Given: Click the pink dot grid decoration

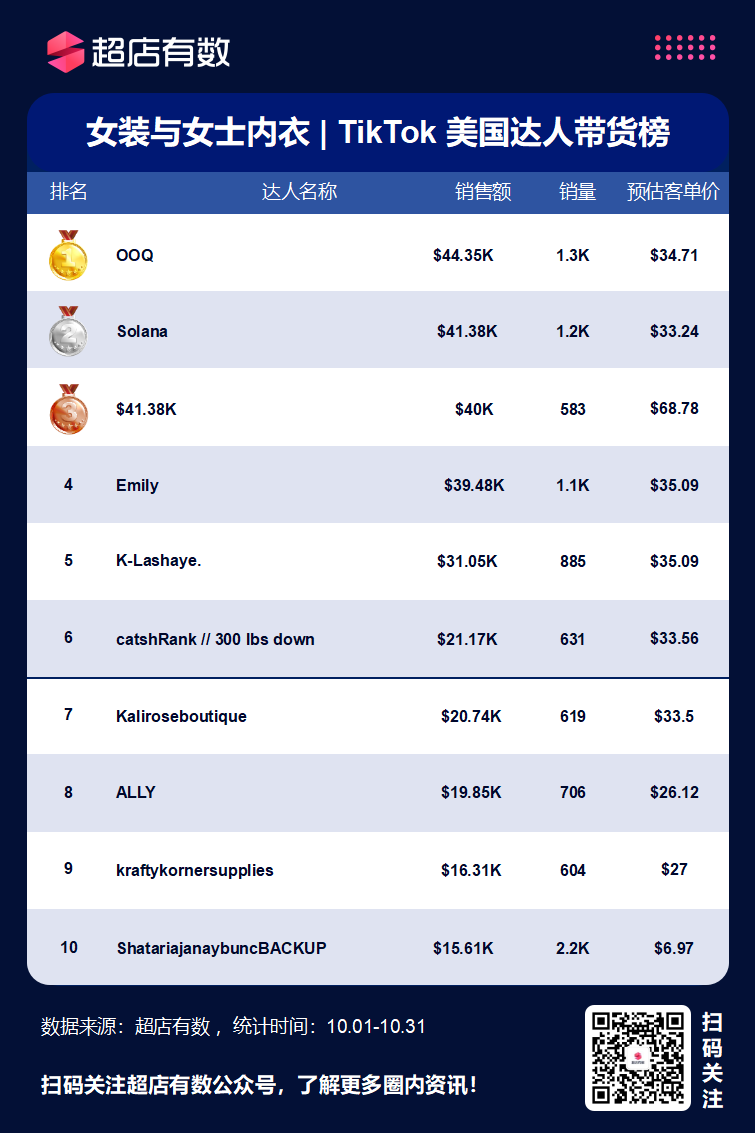Looking at the screenshot, I should [x=685, y=48].
